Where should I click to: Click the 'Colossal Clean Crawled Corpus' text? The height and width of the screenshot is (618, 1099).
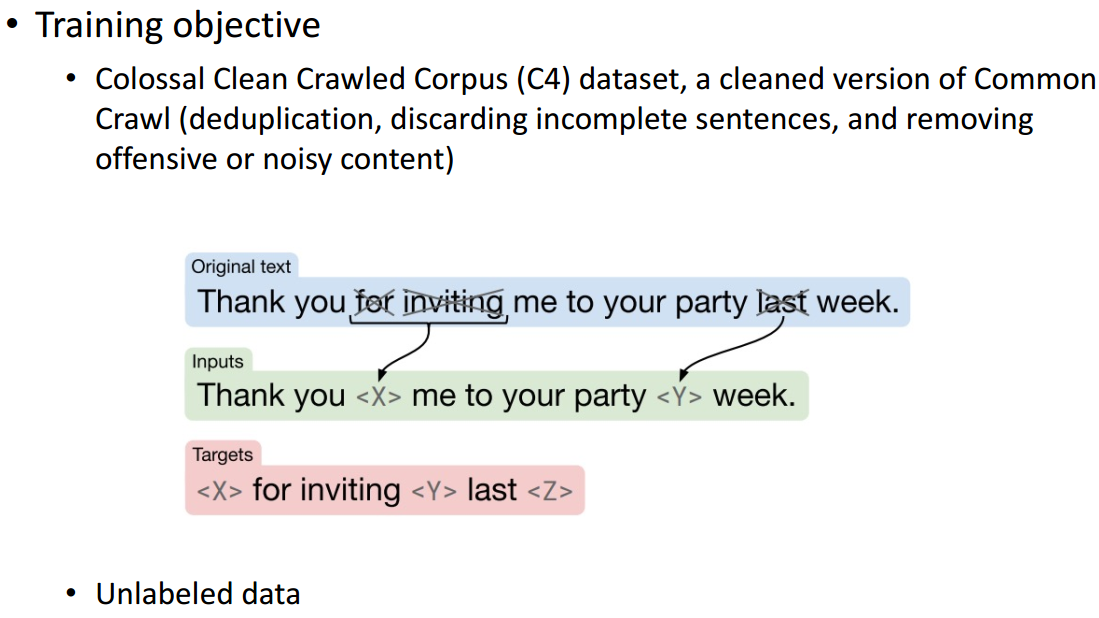pyautogui.click(x=301, y=79)
